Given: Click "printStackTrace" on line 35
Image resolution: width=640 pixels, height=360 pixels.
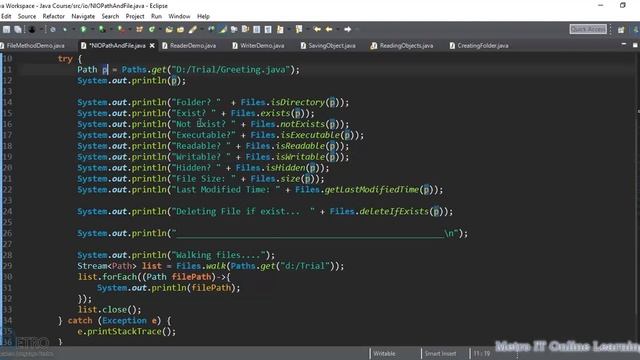Looking at the screenshot, I should pyautogui.click(x=125, y=331).
